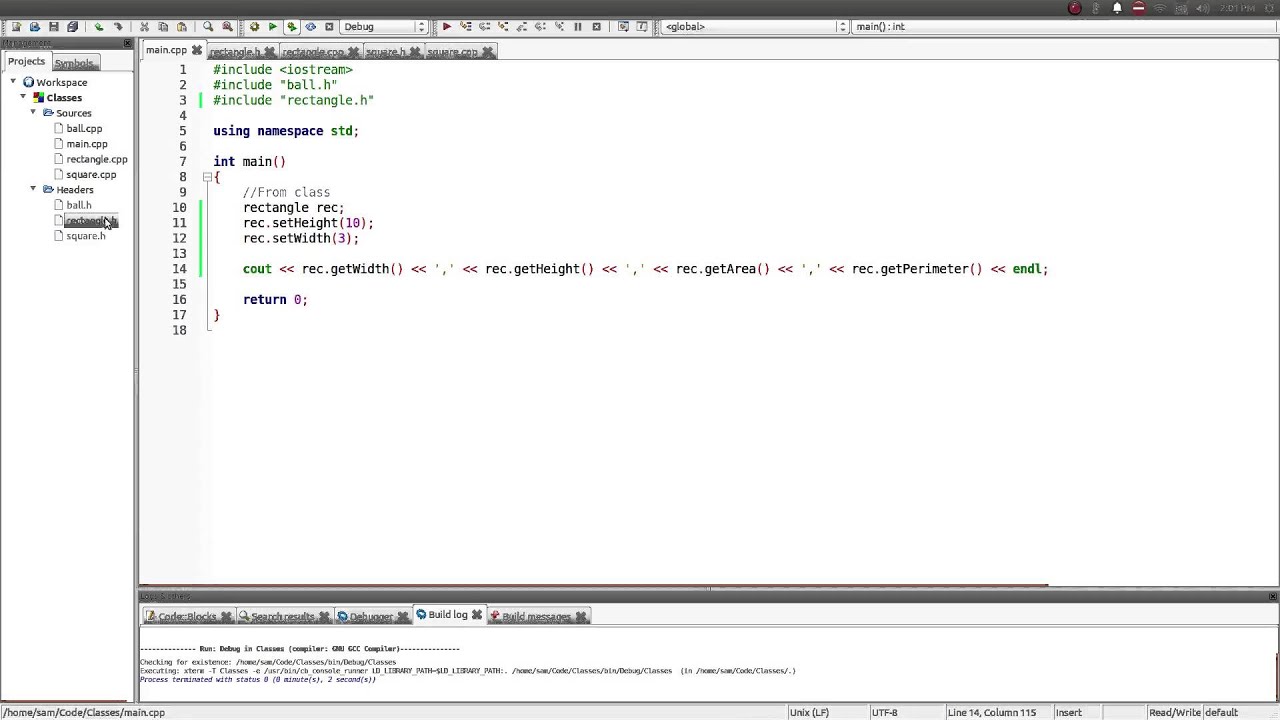Collapse the Classes project node

point(23,98)
